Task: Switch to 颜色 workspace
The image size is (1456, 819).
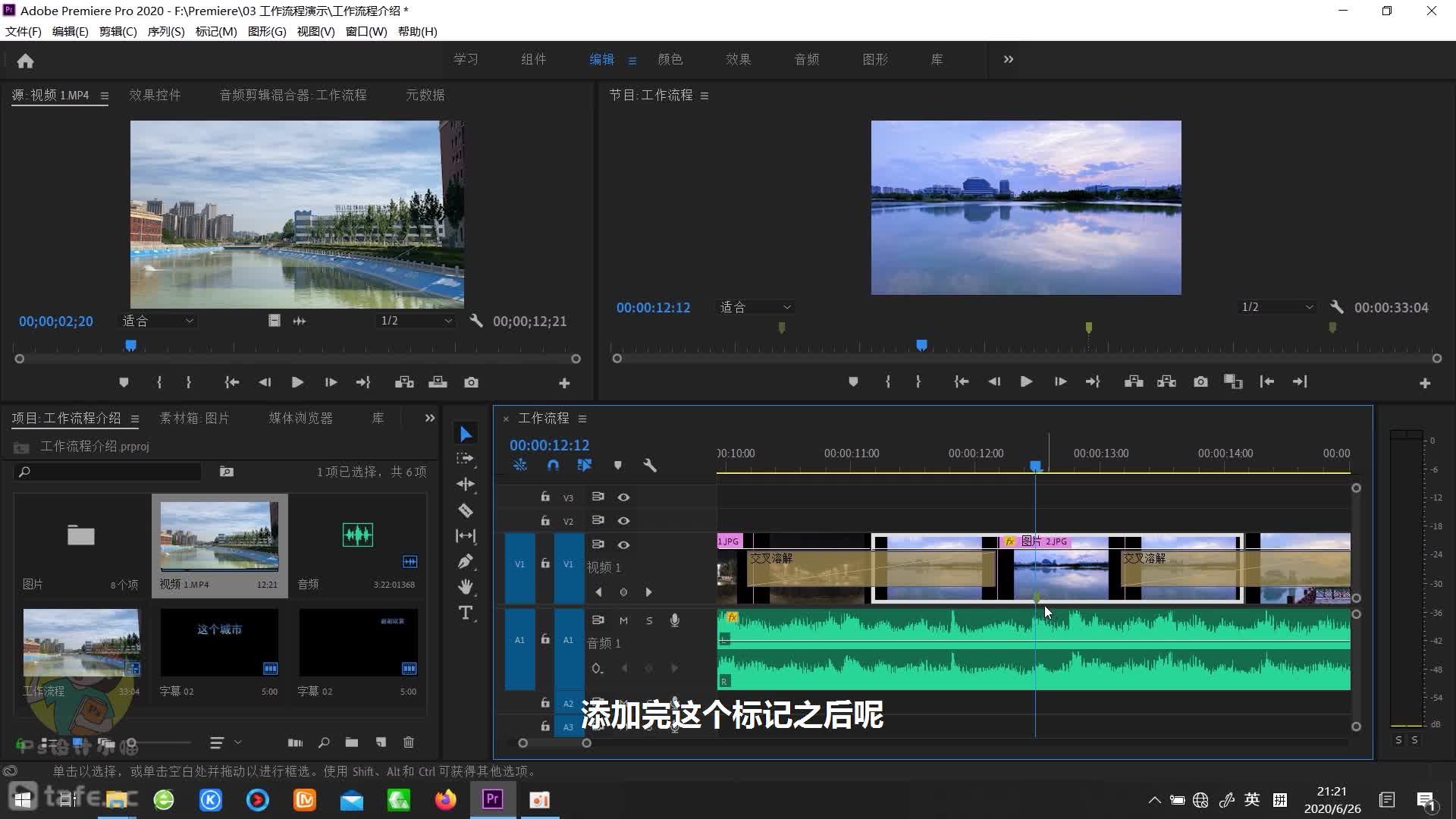Action: (x=670, y=59)
